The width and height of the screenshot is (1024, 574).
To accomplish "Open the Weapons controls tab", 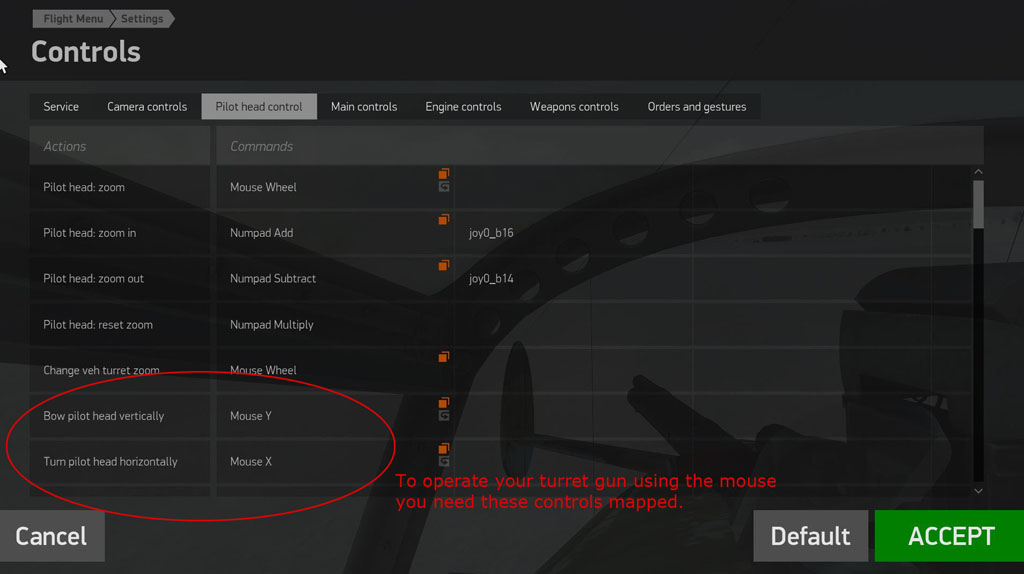I will [x=574, y=106].
